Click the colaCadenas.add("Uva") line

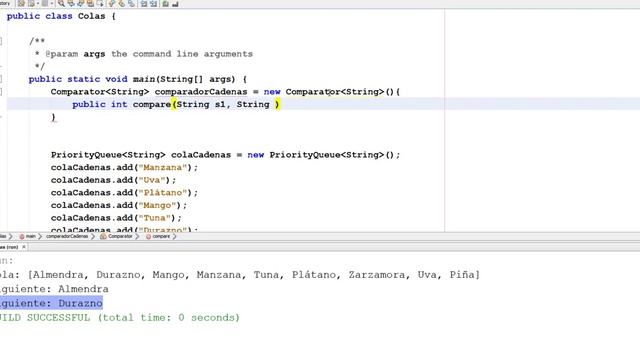[x=113, y=180]
